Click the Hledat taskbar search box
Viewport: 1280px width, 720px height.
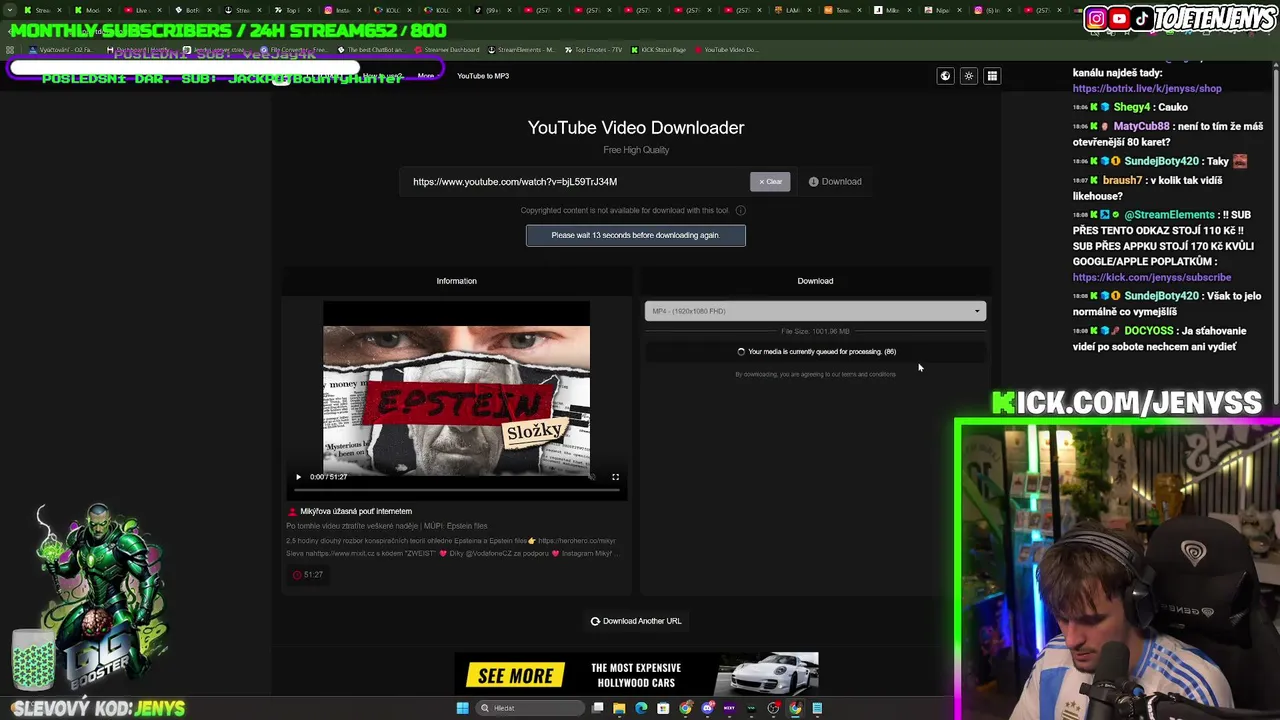coord(530,708)
